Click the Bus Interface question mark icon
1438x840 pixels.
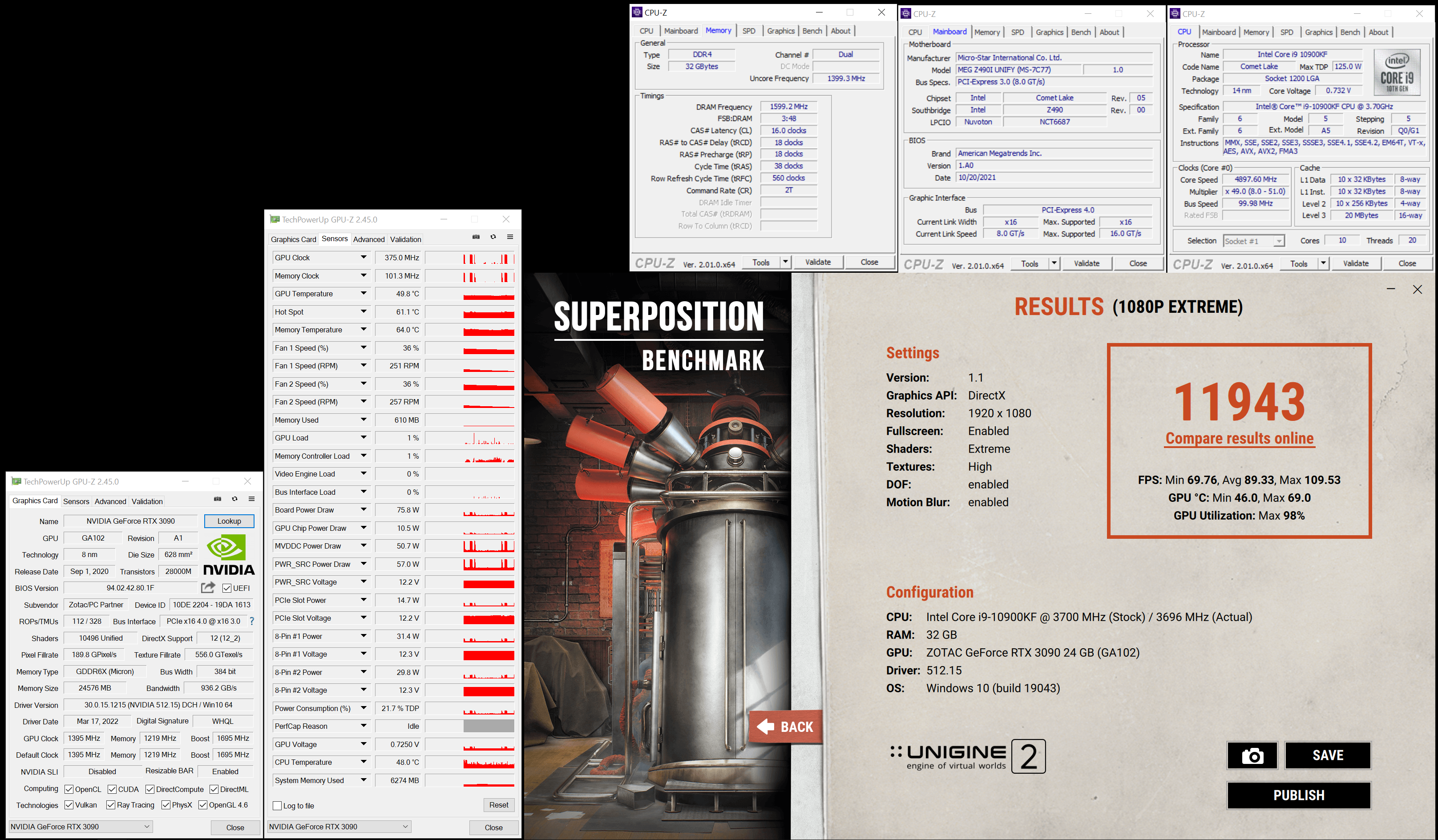pyautogui.click(x=252, y=621)
